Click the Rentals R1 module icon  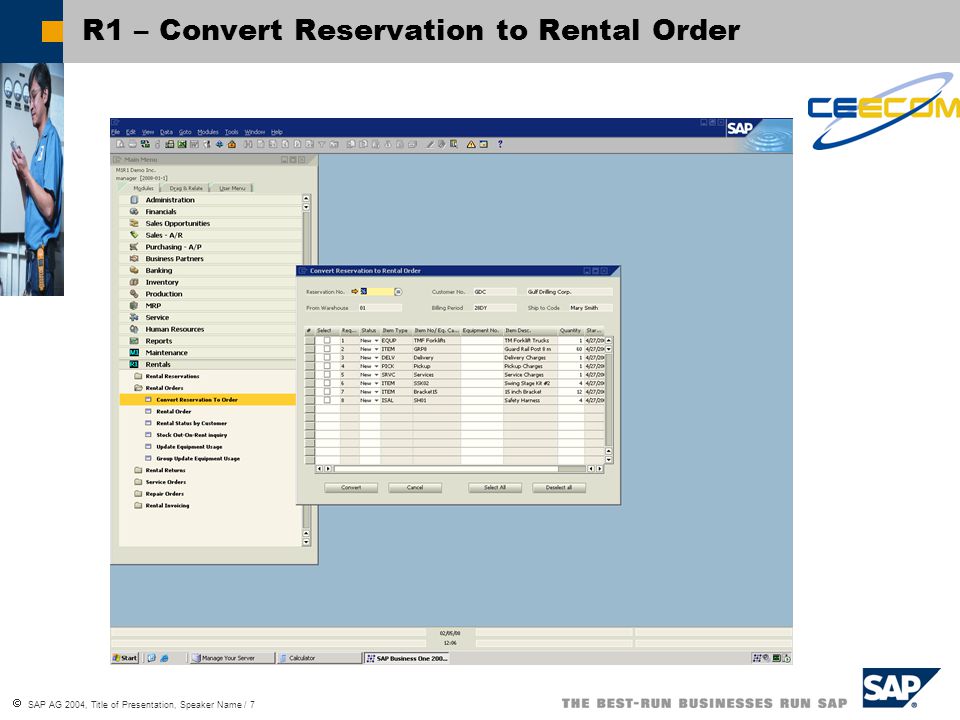[x=134, y=364]
